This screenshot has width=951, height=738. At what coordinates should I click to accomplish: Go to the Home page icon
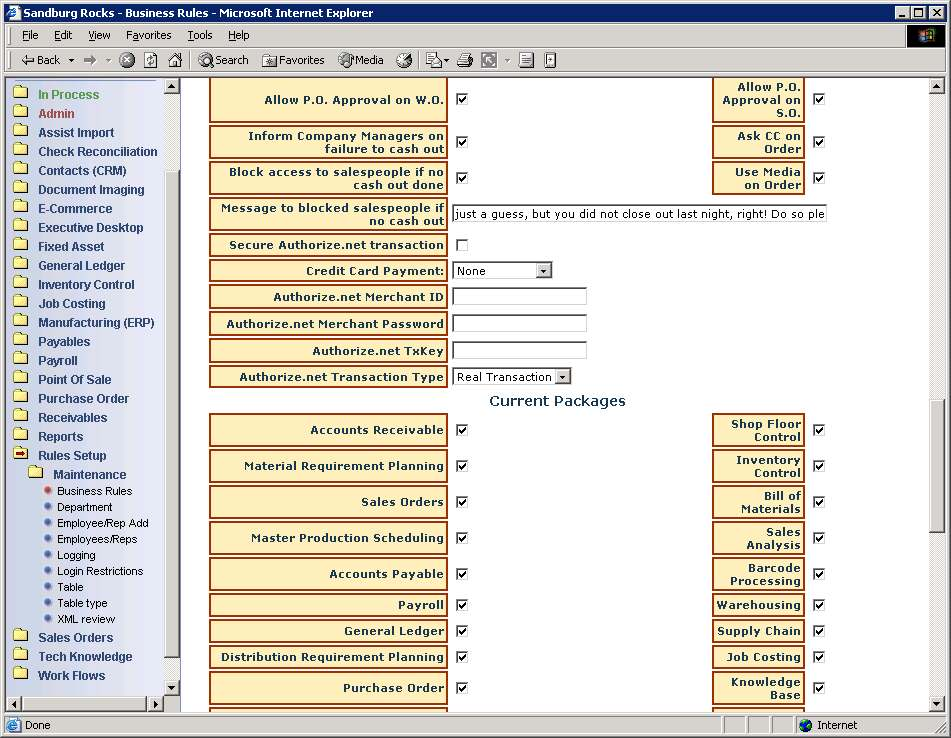click(175, 60)
